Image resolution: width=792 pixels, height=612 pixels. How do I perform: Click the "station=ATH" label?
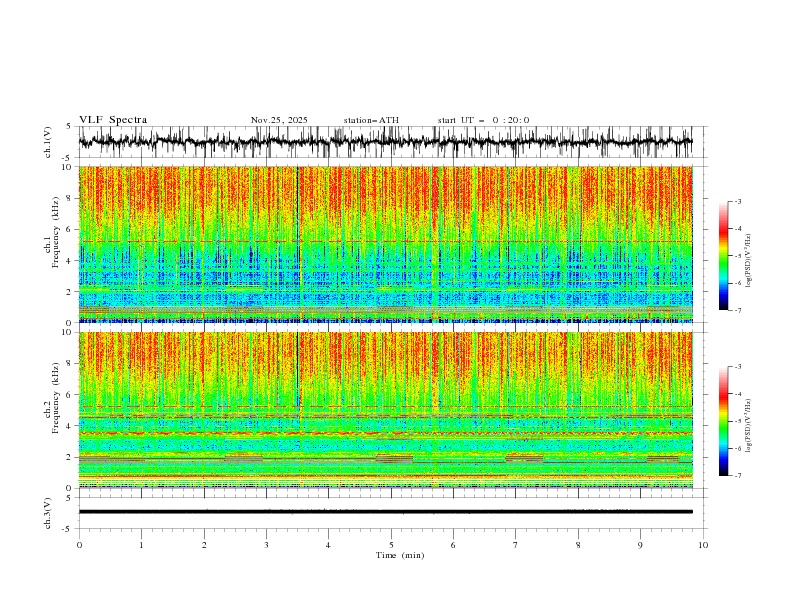371,120
